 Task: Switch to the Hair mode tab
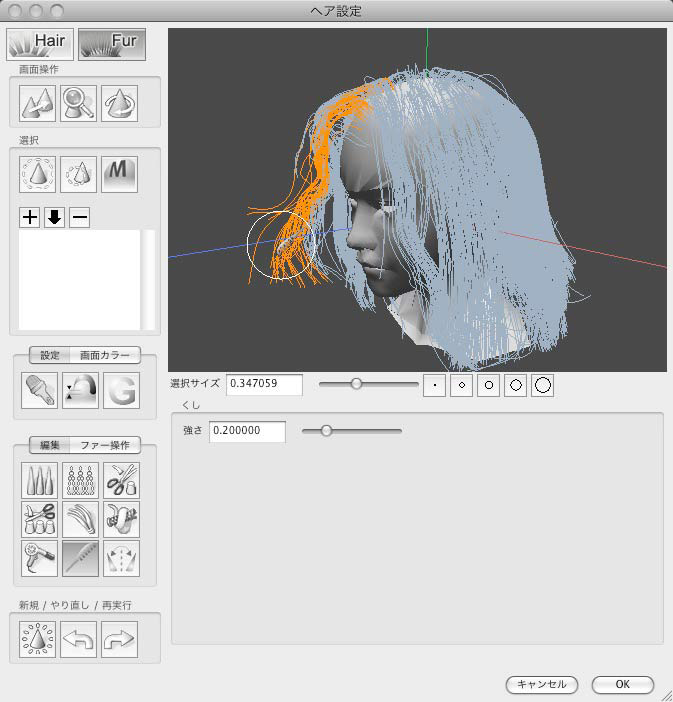[40, 43]
